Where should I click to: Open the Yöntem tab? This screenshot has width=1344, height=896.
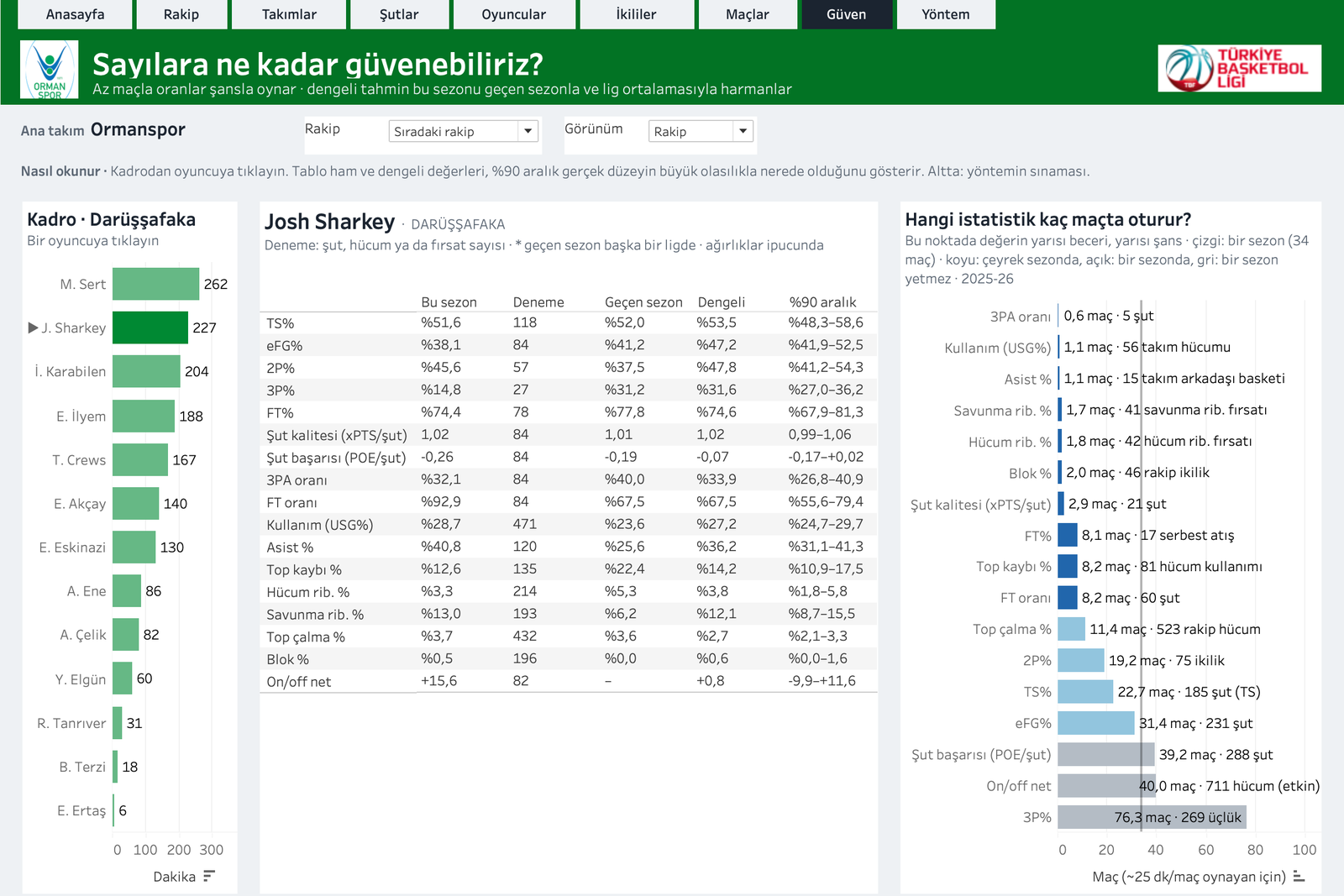(946, 14)
